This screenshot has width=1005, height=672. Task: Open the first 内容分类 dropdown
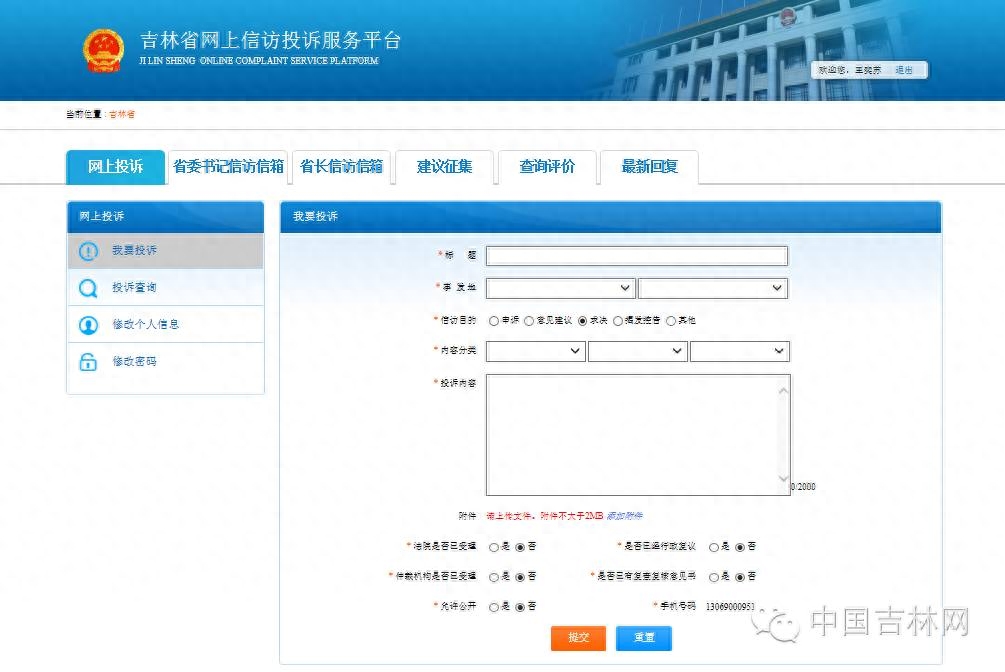point(535,351)
